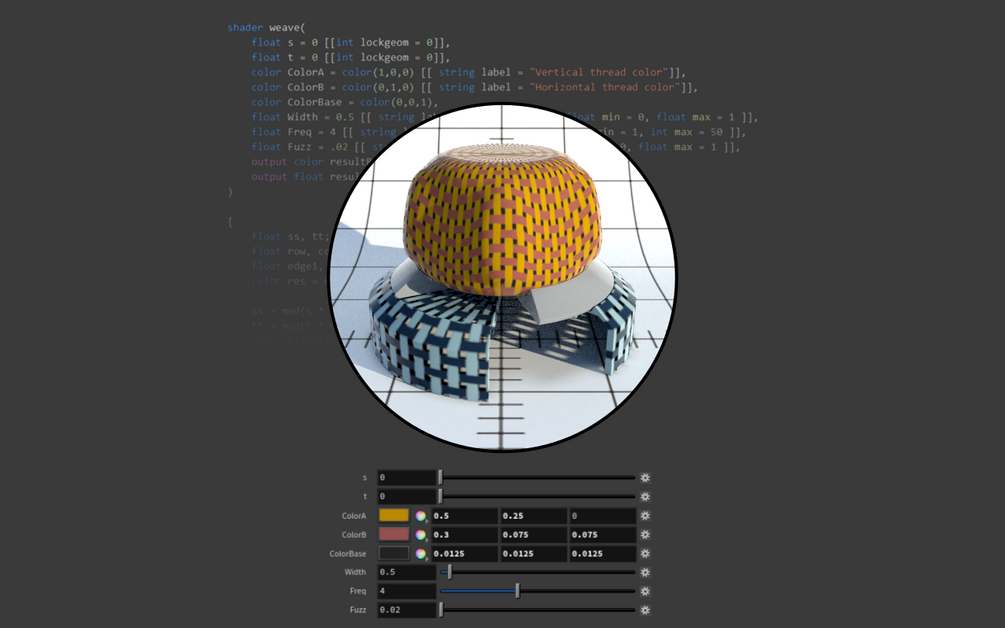Click the Fuzz parameter label
This screenshot has height=628, width=1005.
pos(358,610)
